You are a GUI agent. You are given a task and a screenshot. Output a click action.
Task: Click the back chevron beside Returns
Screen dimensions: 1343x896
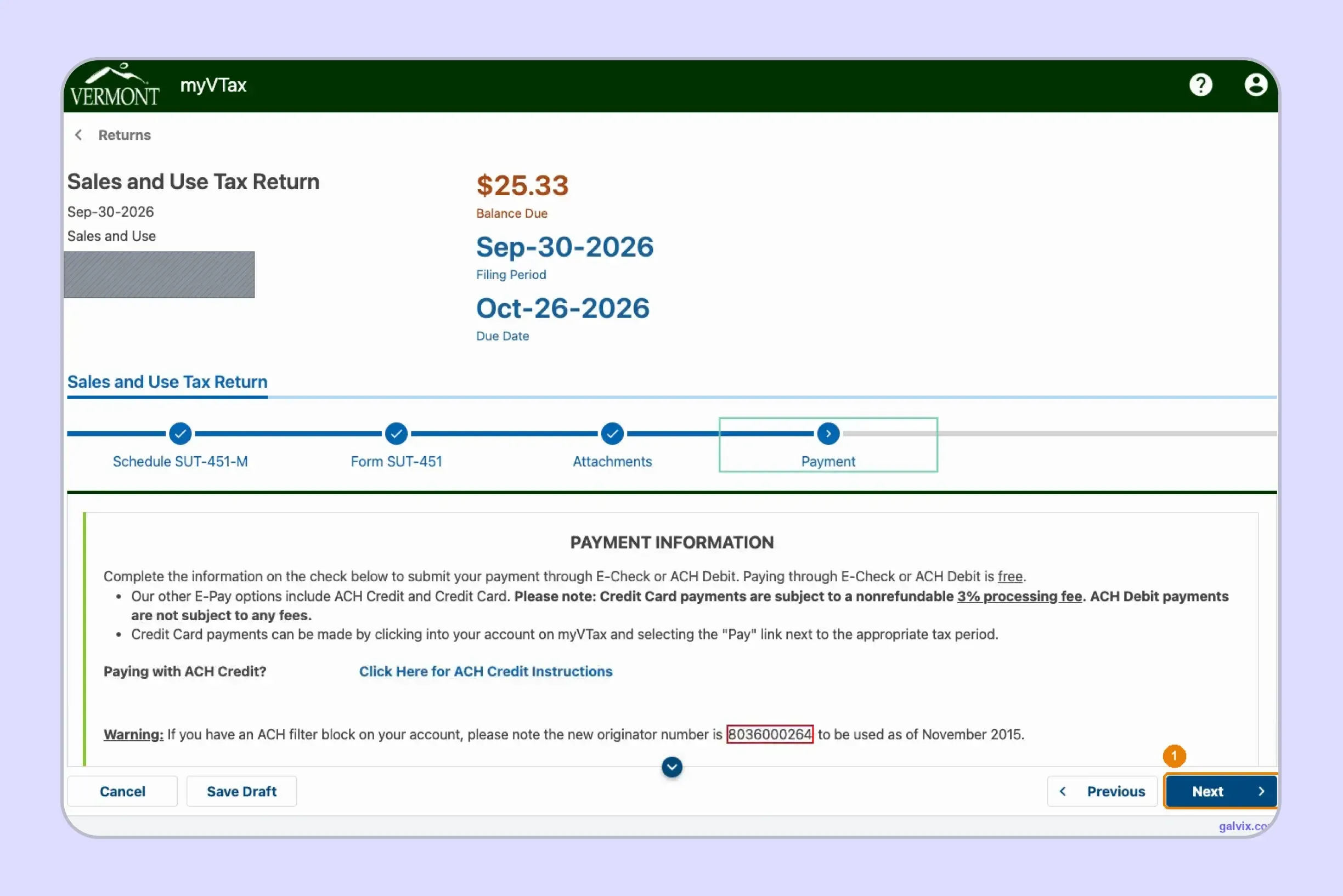pyautogui.click(x=78, y=135)
